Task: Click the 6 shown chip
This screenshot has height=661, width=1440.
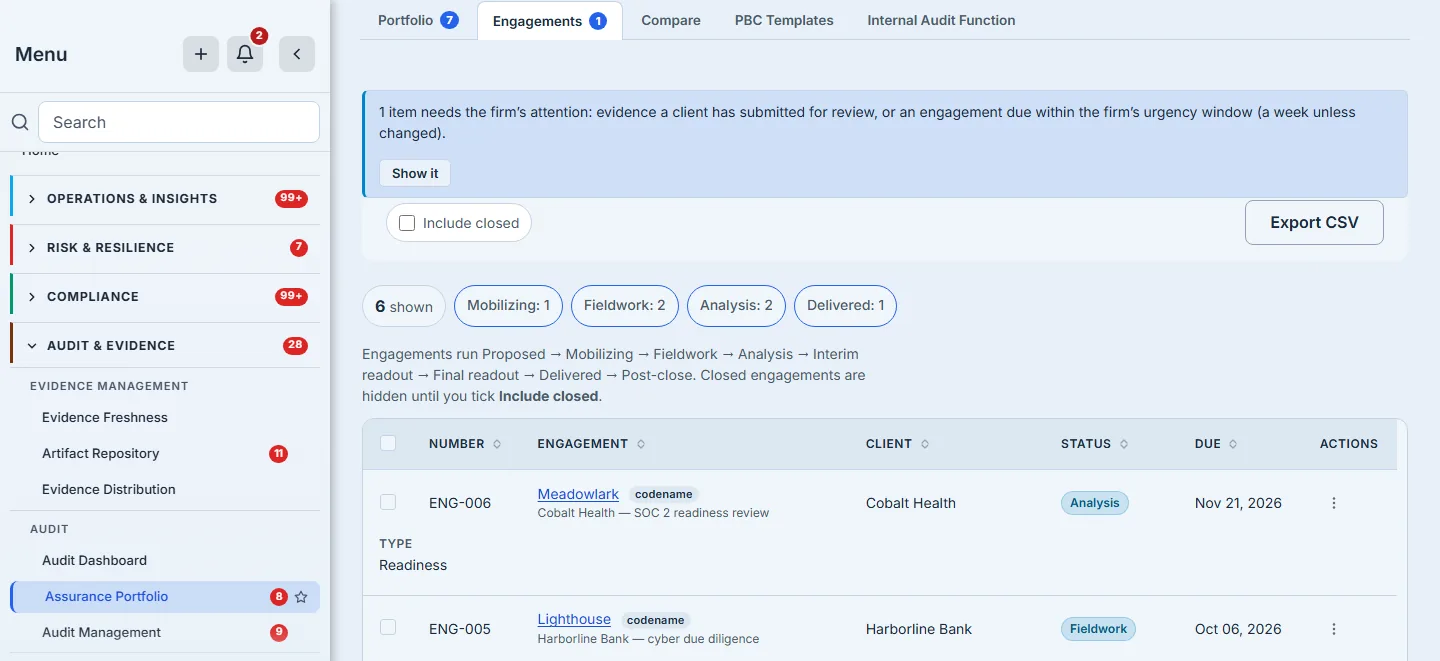Action: click(404, 306)
